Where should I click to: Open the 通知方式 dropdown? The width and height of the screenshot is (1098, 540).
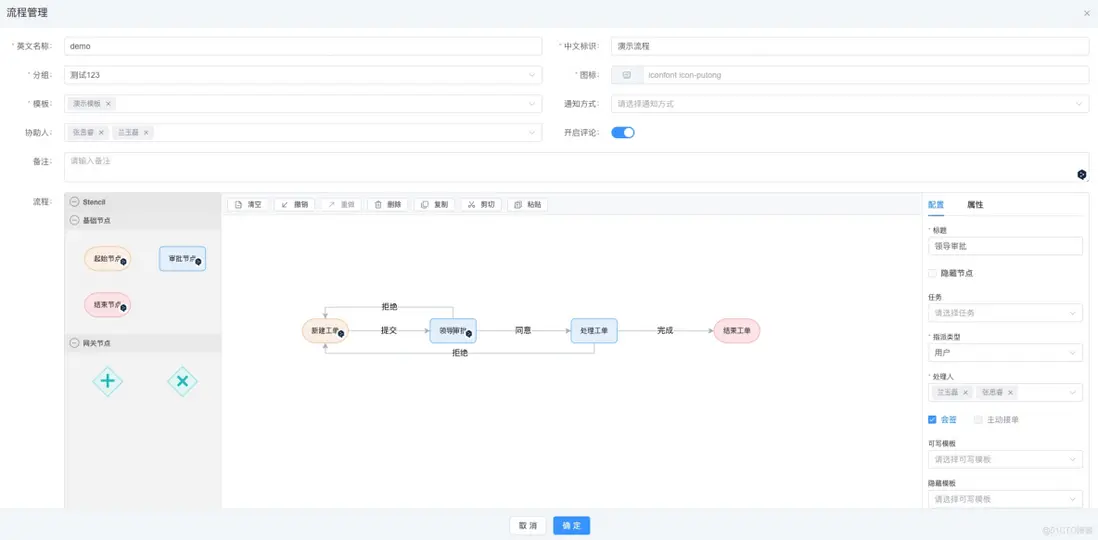click(850, 104)
